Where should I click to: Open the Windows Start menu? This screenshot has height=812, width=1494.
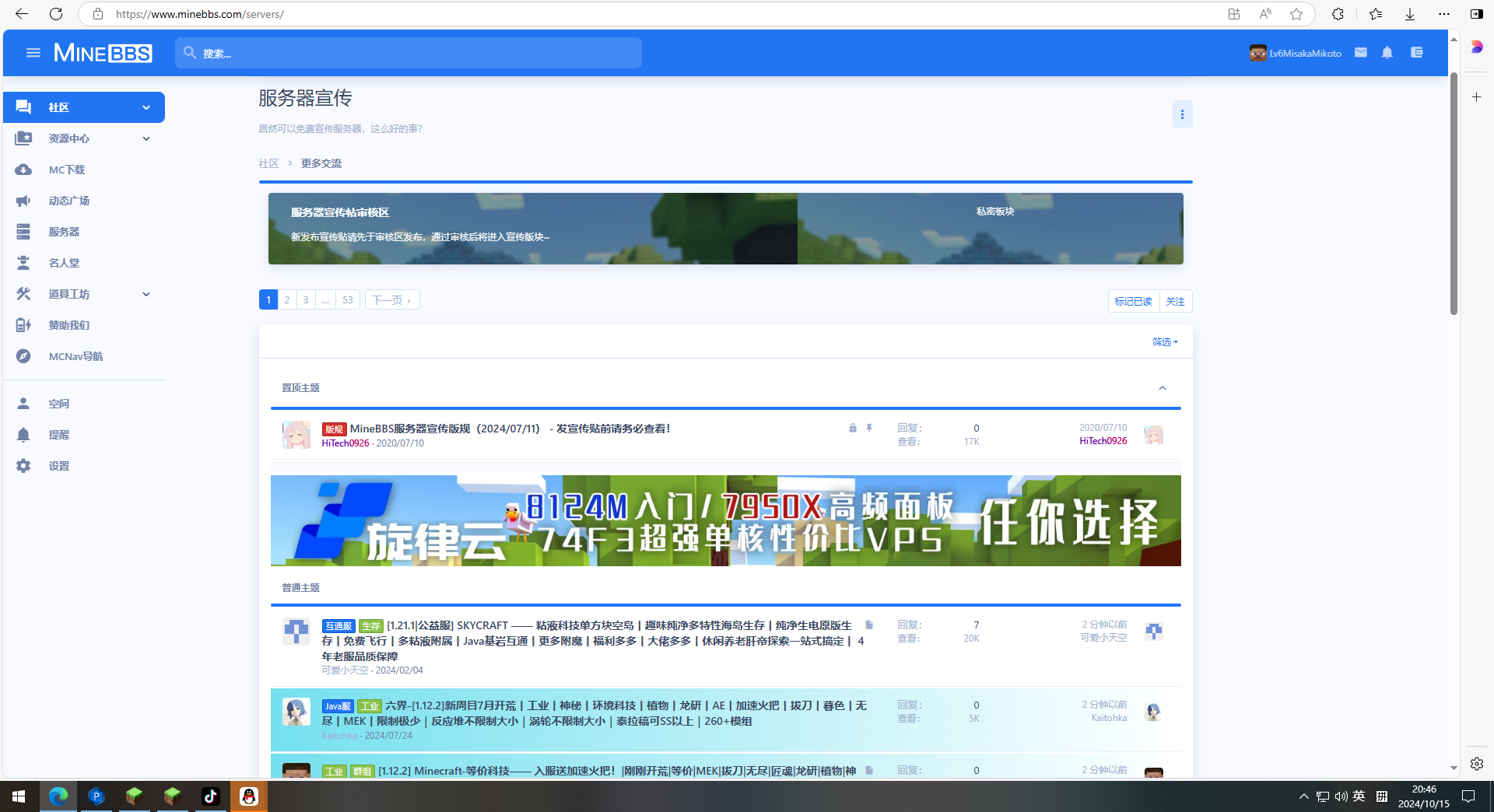click(19, 796)
